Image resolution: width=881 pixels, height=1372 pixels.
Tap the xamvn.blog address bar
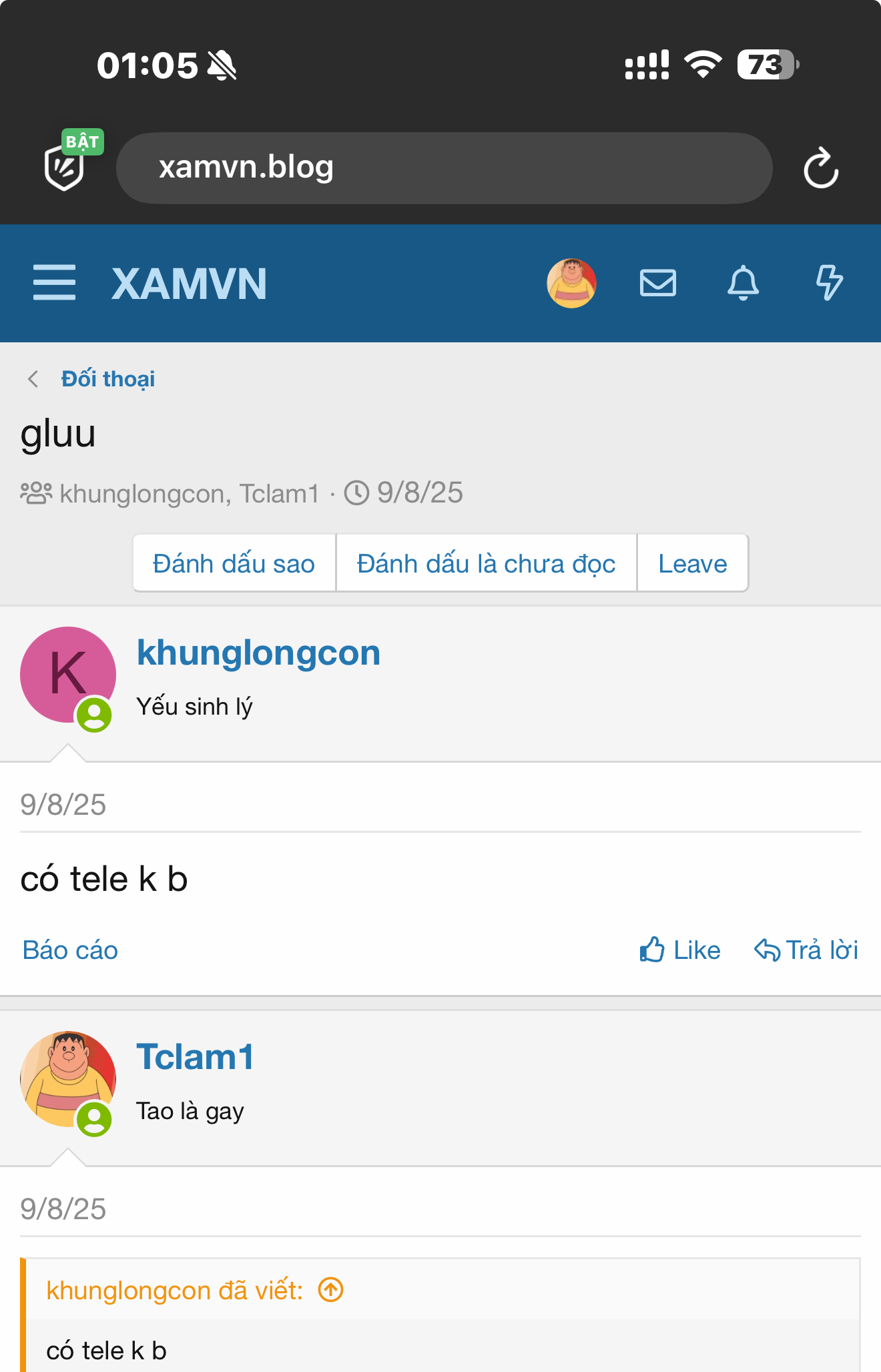pyautogui.click(x=445, y=168)
